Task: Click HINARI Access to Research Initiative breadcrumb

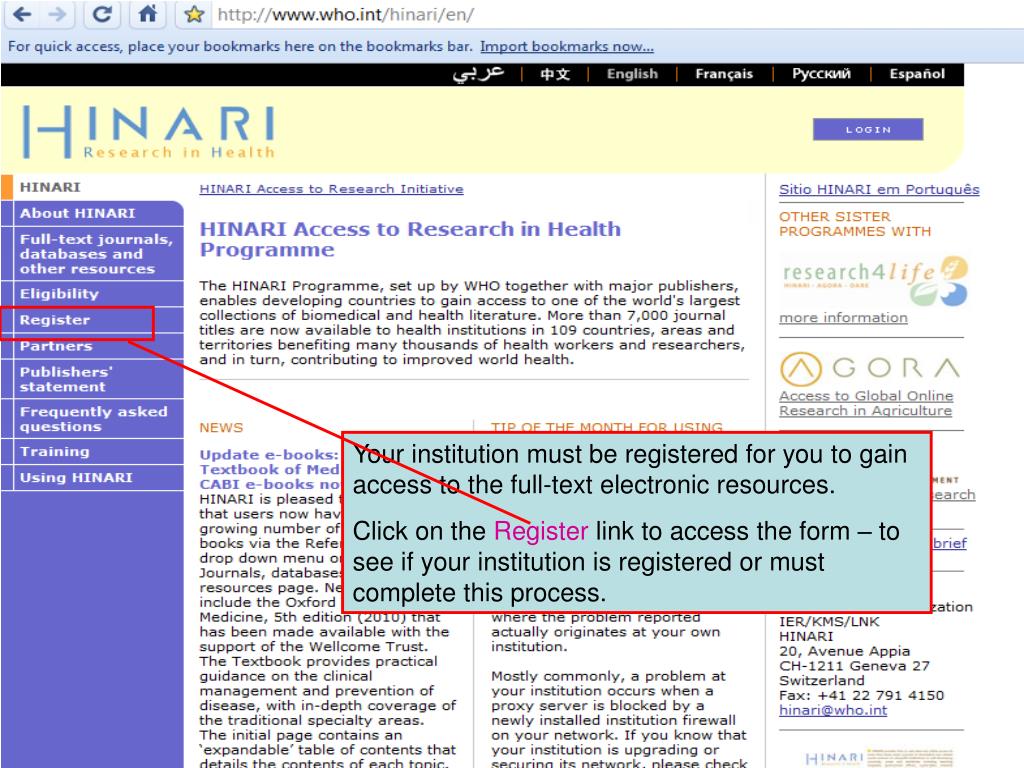Action: point(331,189)
